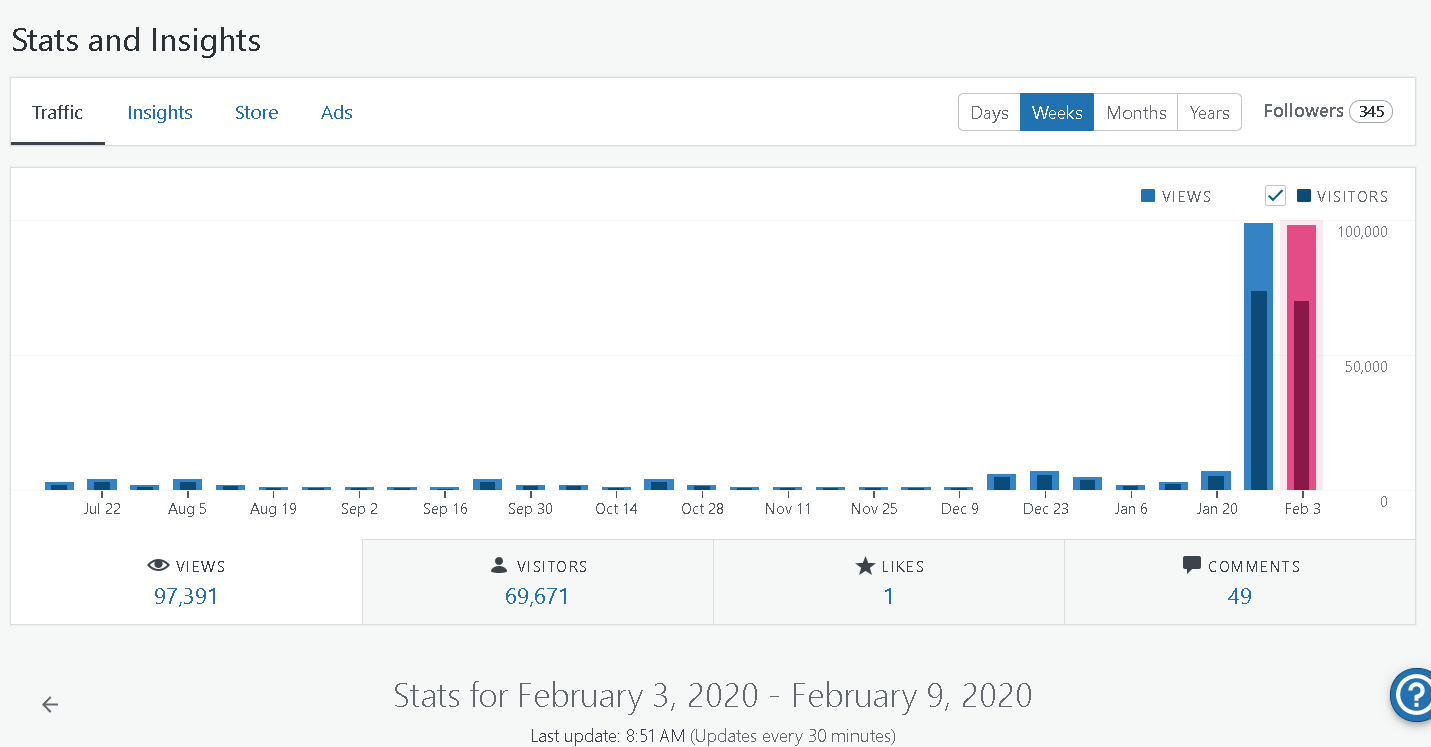Click the blue Views legend swatch
1431x747 pixels.
(x=1148, y=196)
